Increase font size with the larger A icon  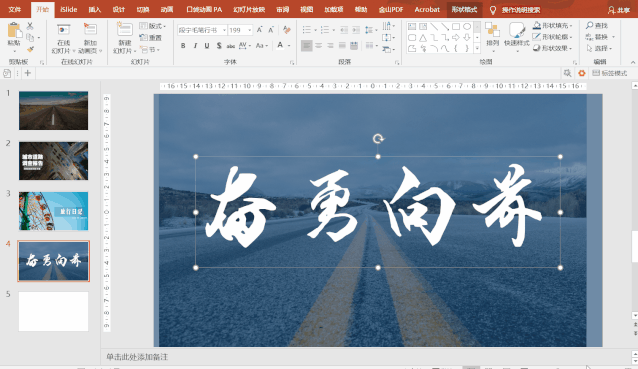click(259, 30)
